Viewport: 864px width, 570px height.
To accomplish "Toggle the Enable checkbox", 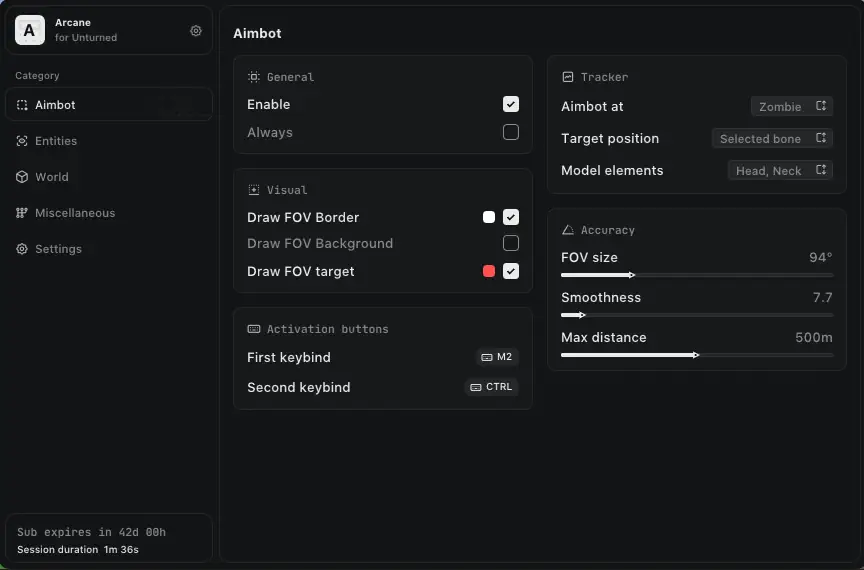I will (x=511, y=104).
